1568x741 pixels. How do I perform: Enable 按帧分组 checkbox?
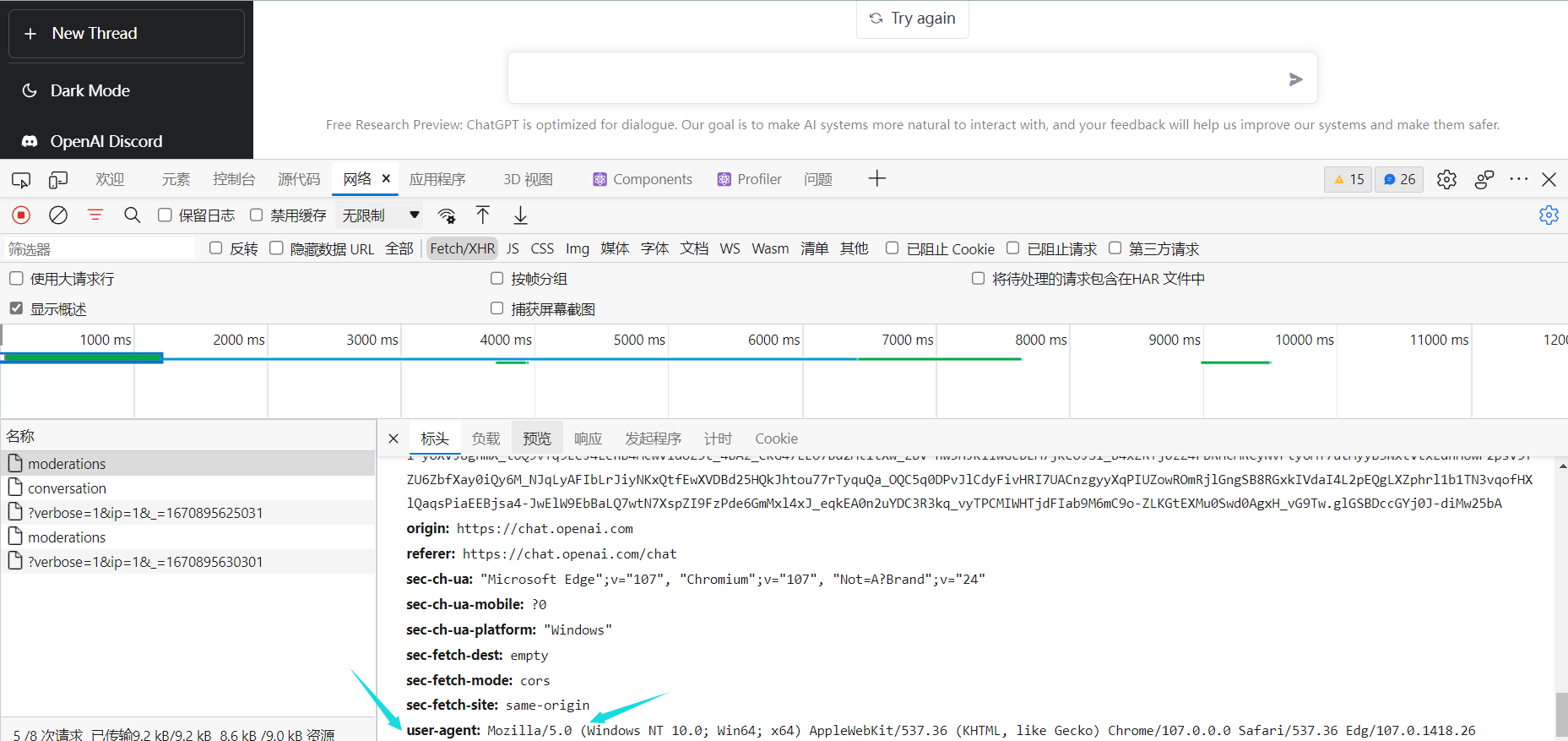pos(496,278)
